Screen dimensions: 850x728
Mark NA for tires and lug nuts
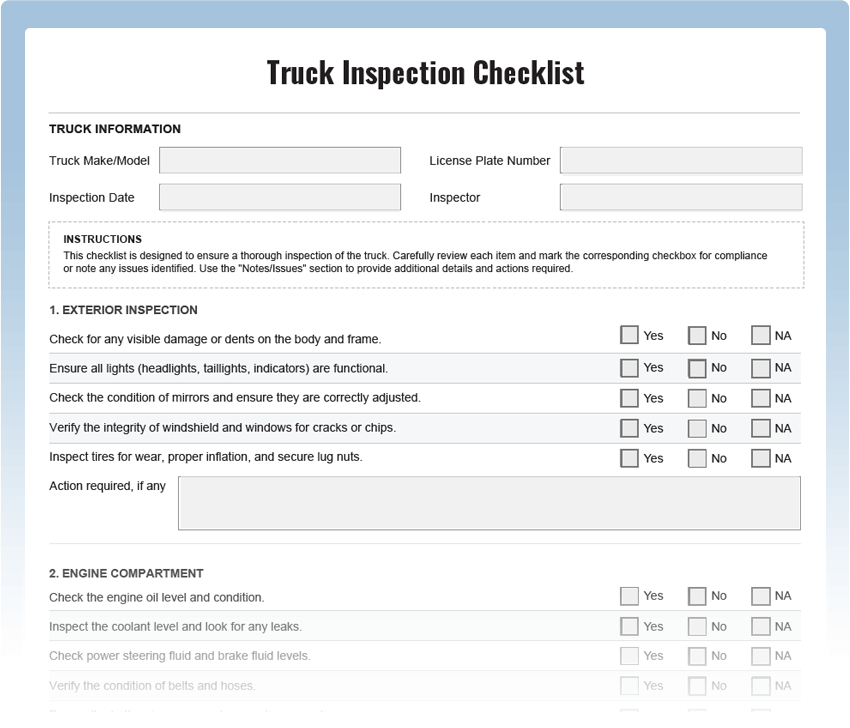point(761,458)
